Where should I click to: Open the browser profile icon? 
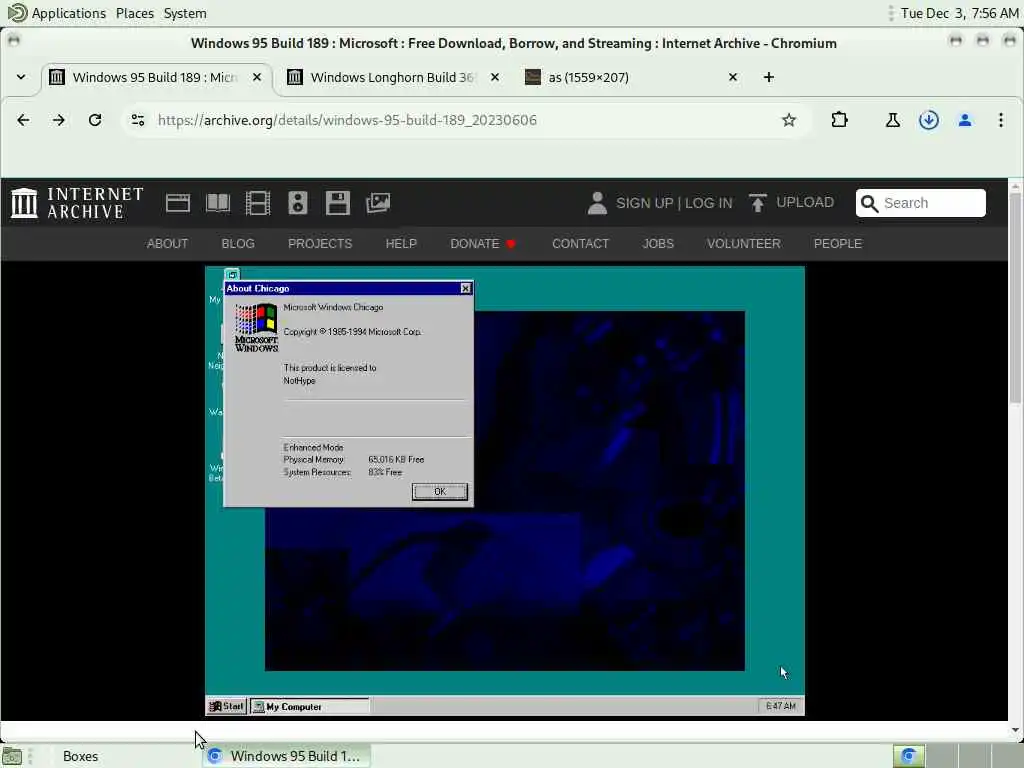coord(965,120)
